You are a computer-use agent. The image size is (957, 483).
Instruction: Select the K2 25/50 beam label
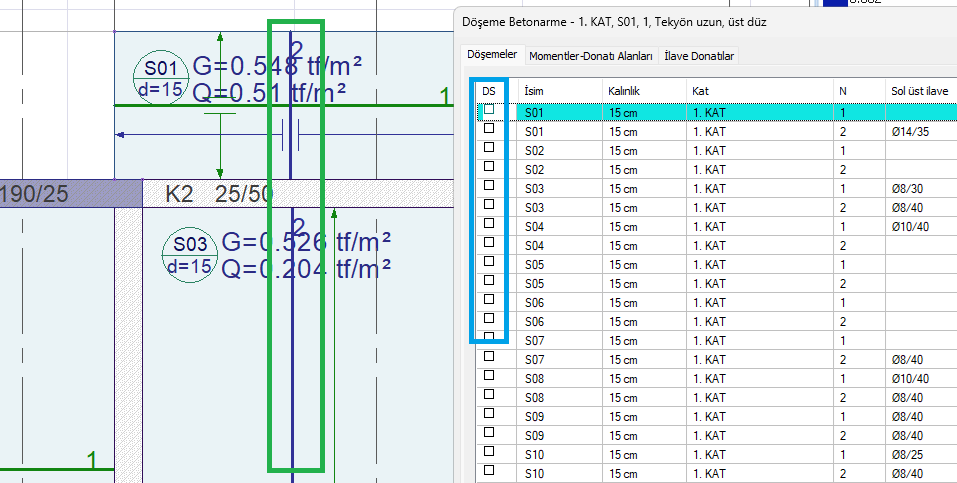coord(219,194)
